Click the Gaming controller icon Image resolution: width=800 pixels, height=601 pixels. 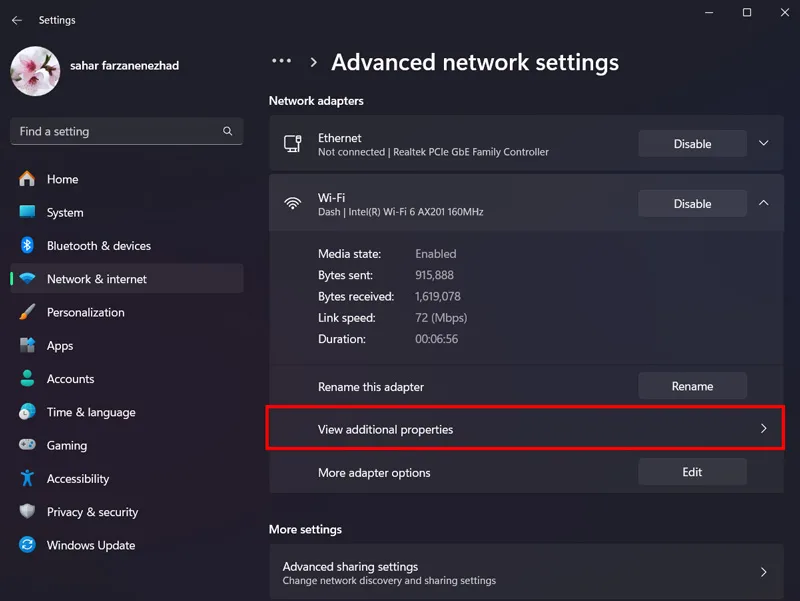(28, 445)
